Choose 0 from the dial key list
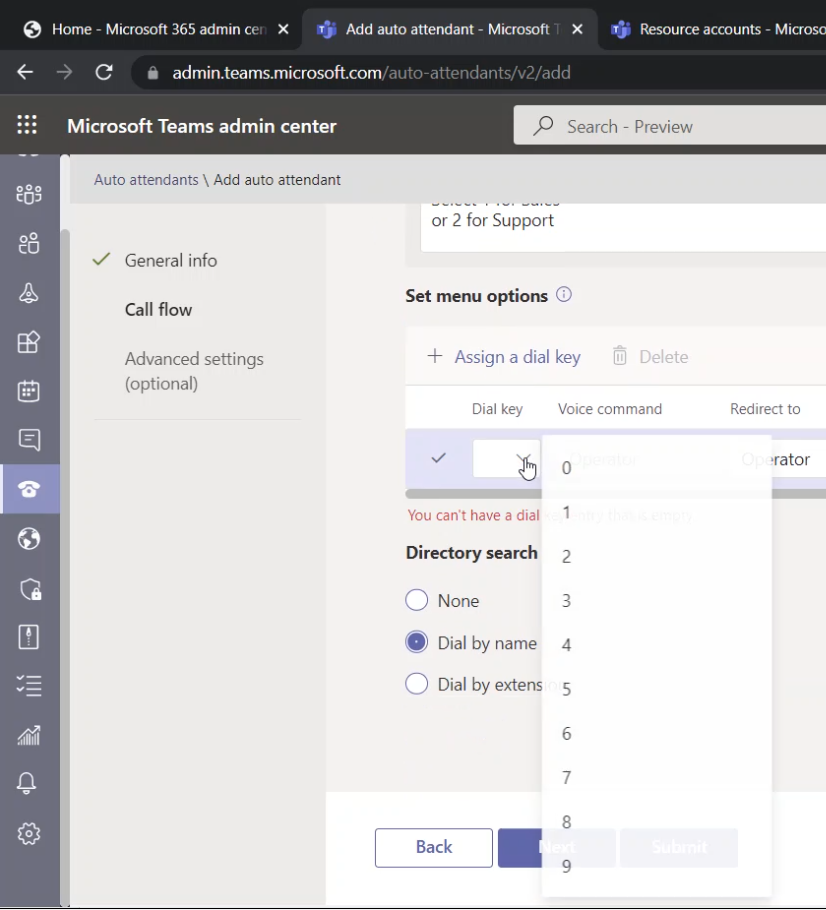Image resolution: width=826 pixels, height=910 pixels. pyautogui.click(x=566, y=468)
